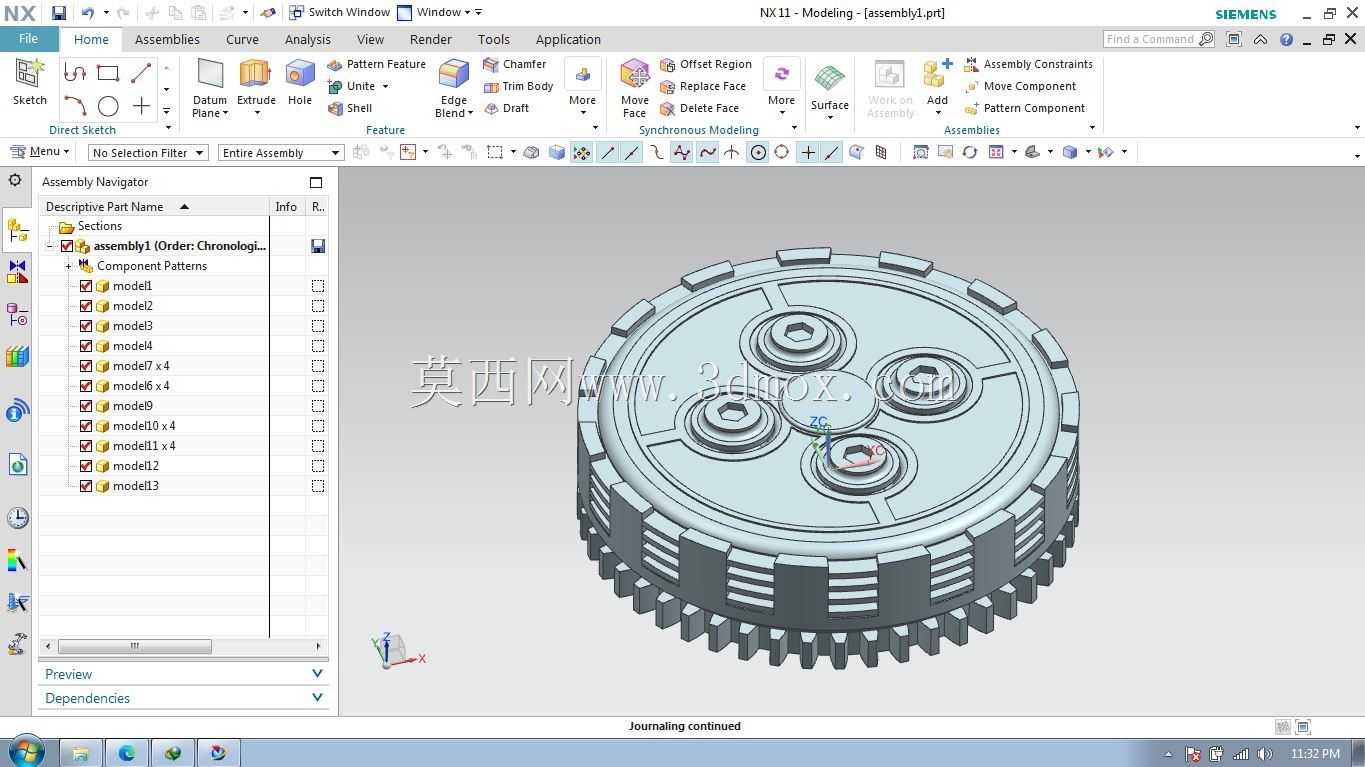The height and width of the screenshot is (767, 1365).
Task: Choose the Move Face tool
Action: 635,88
